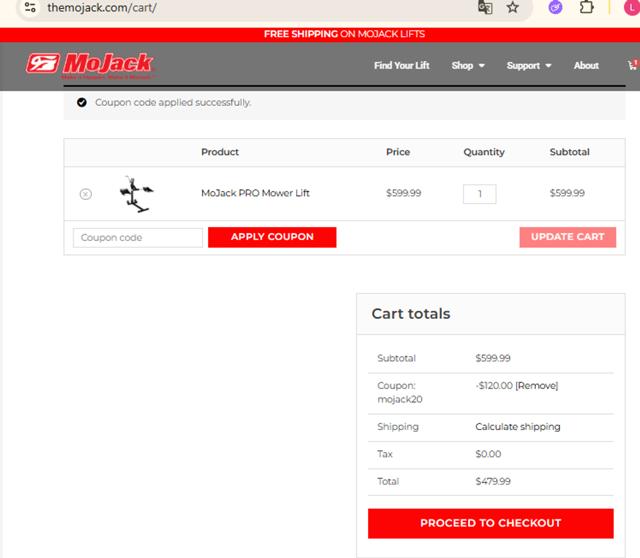Click the Cart totals heading
The width and height of the screenshot is (640, 558).
point(411,313)
